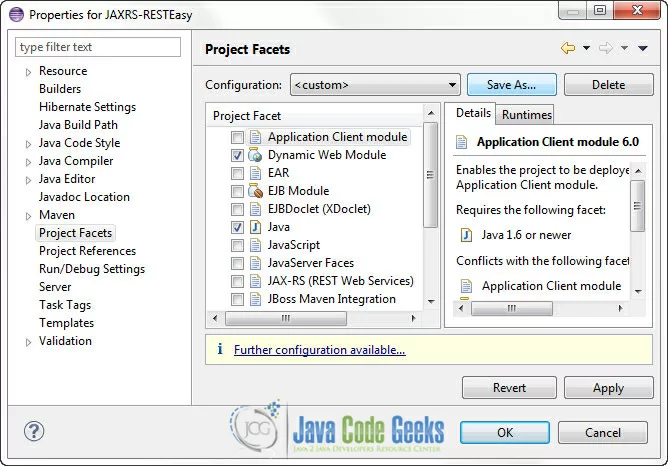Expand the Maven tree node

click(x=28, y=216)
